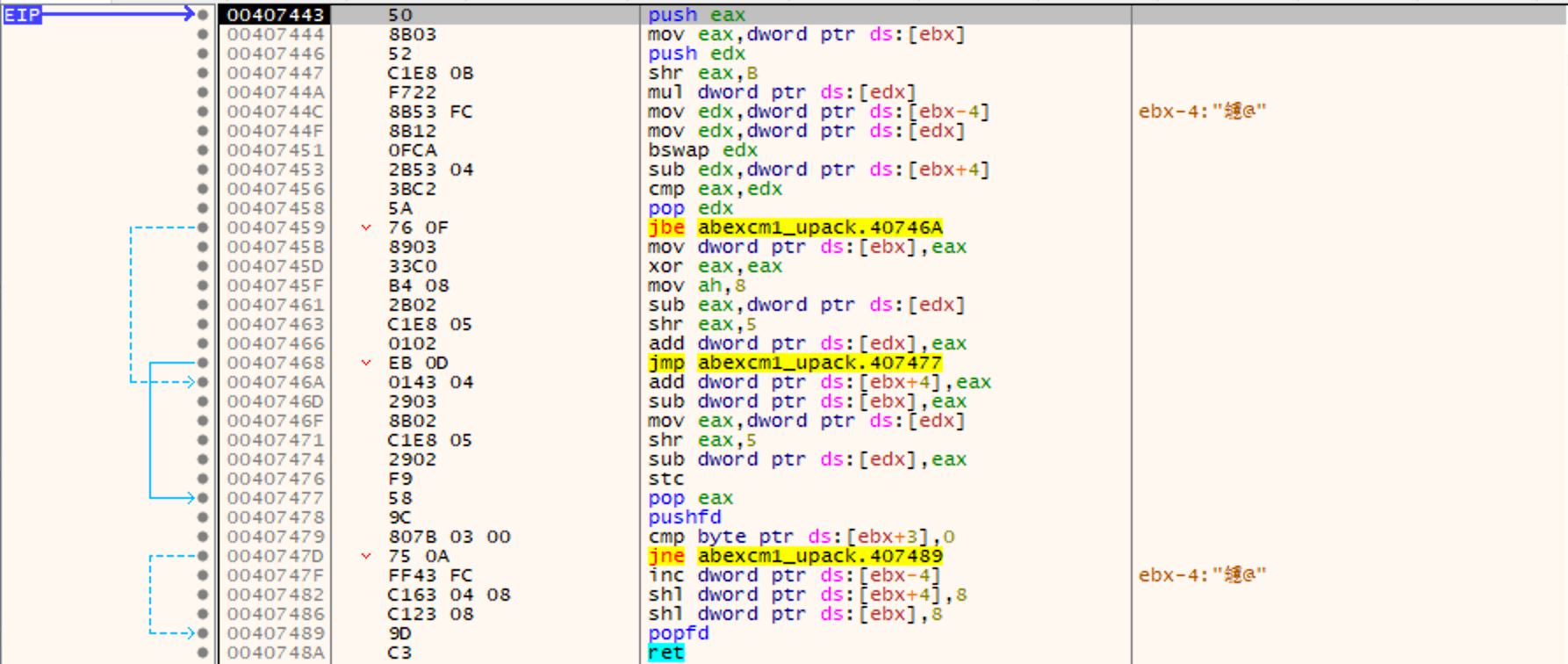Toggle breakpoint dot at address 00407489
Viewport: 1568px width, 664px height.
pyautogui.click(x=203, y=633)
